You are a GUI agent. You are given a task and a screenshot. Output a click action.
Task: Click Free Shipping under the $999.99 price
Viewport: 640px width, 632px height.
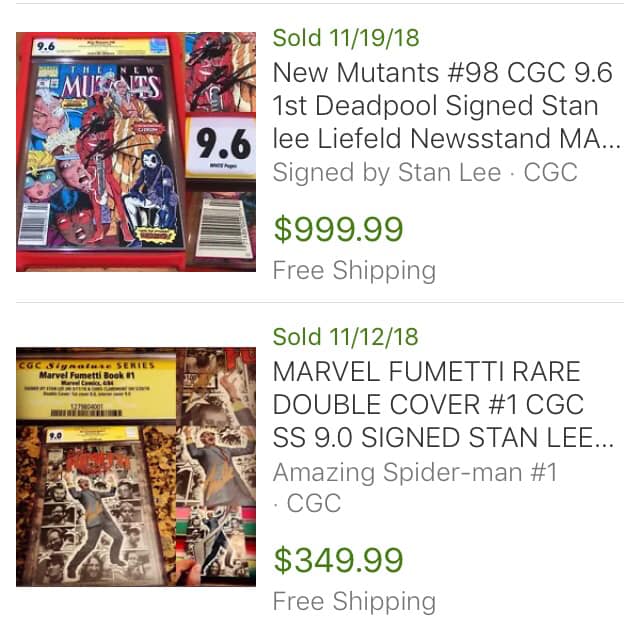pyautogui.click(x=354, y=271)
